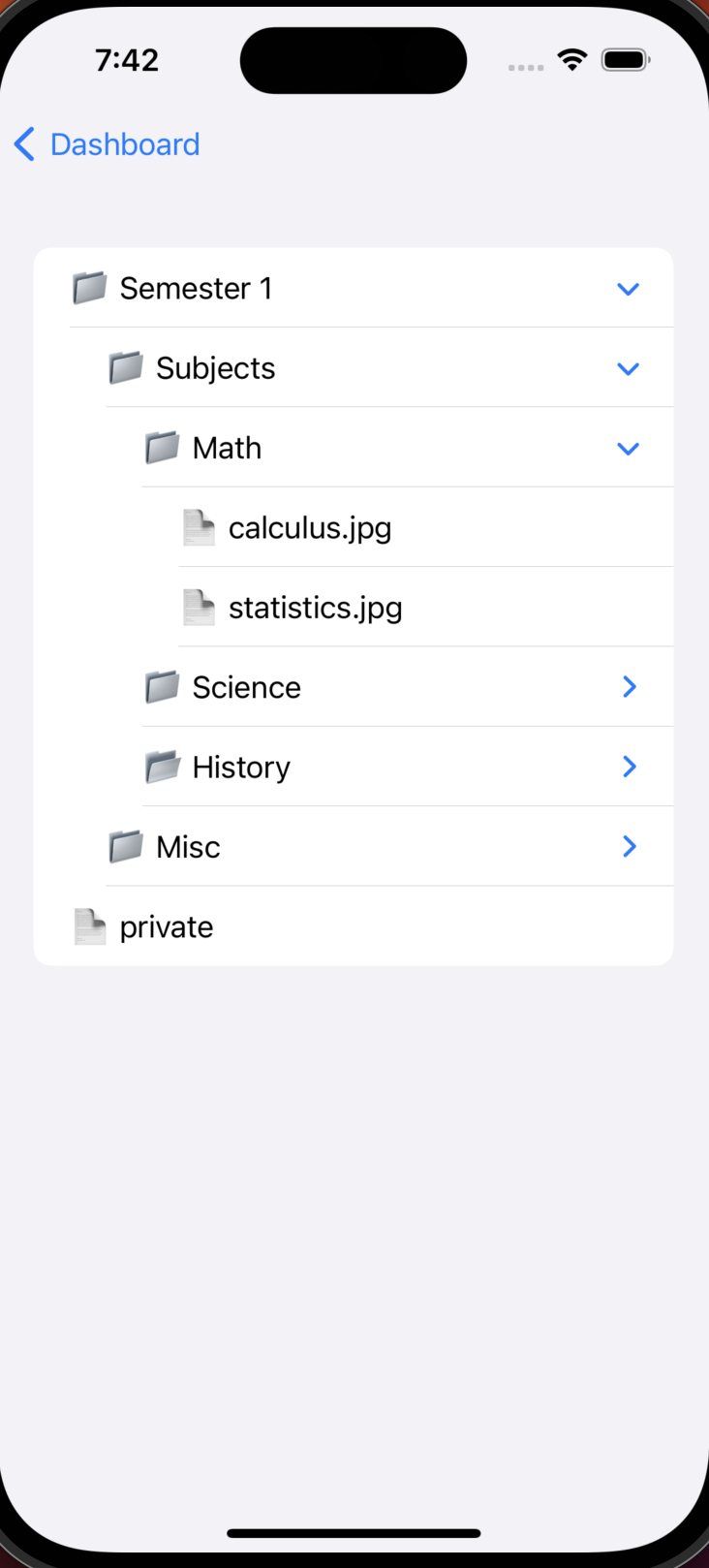Select the statistics.jpg file name
The width and height of the screenshot is (709, 1568).
pos(315,608)
